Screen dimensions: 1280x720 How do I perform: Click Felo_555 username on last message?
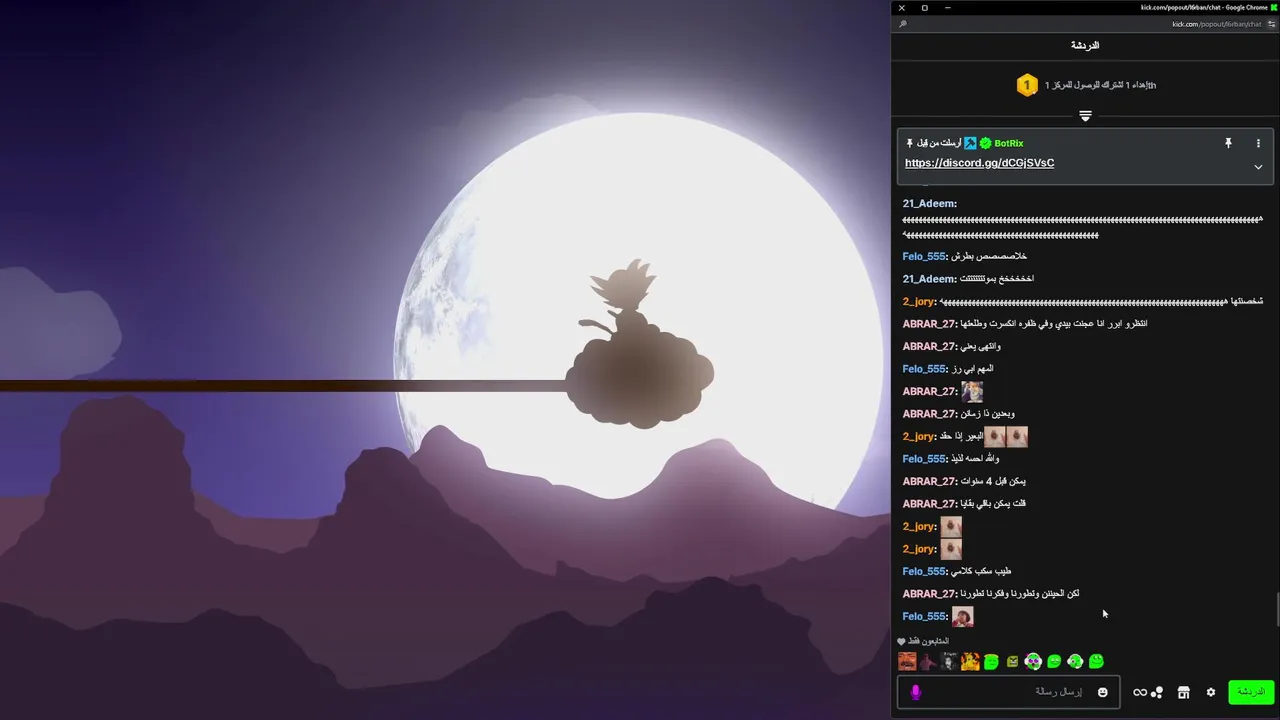point(925,616)
